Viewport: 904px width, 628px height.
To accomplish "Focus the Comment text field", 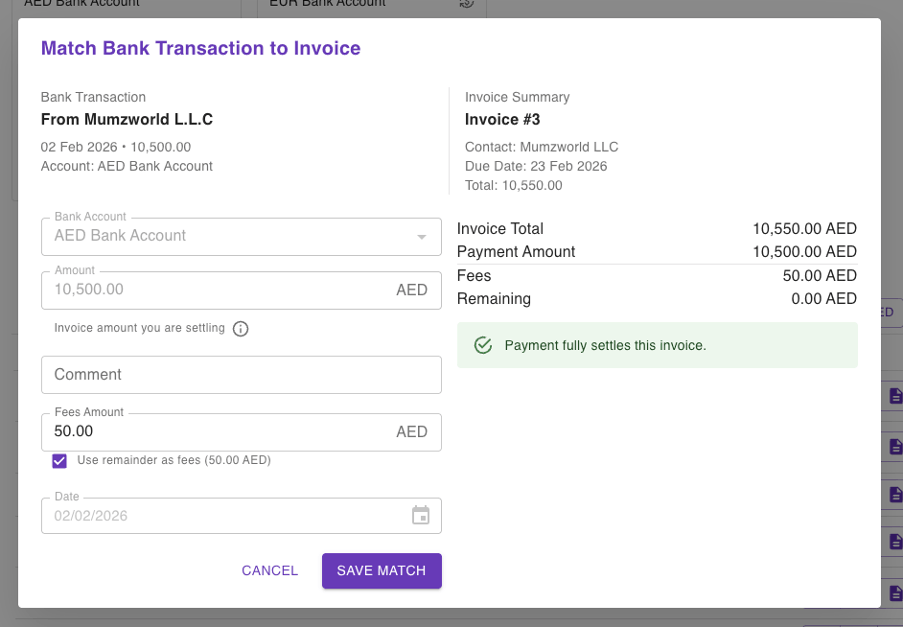I will (241, 375).
